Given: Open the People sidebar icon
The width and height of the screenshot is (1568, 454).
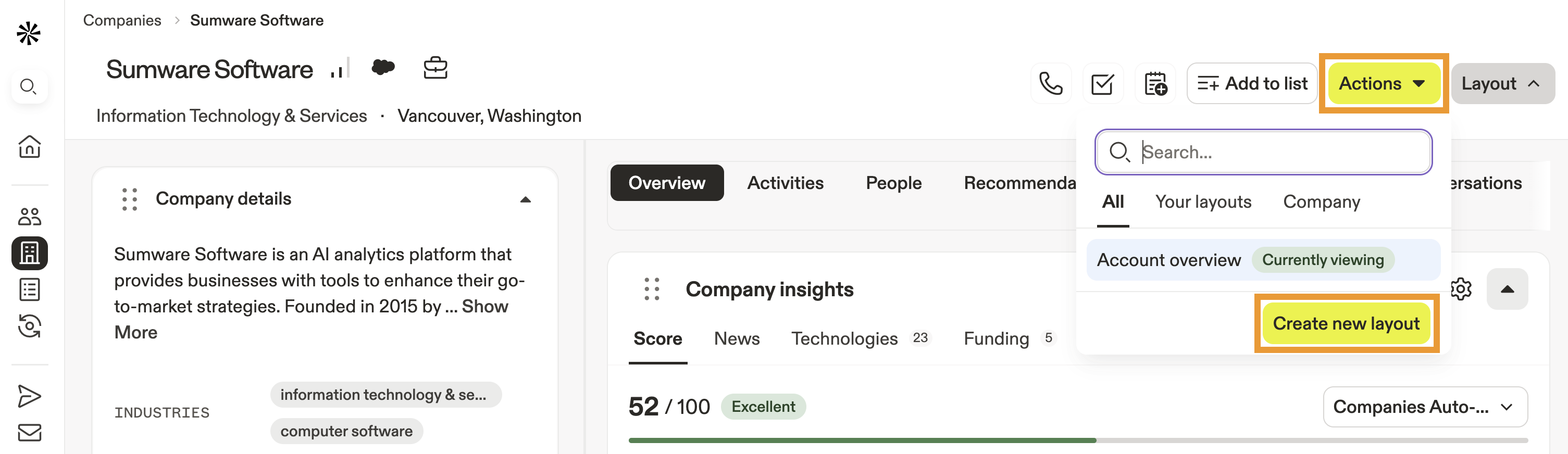Looking at the screenshot, I should click(29, 216).
